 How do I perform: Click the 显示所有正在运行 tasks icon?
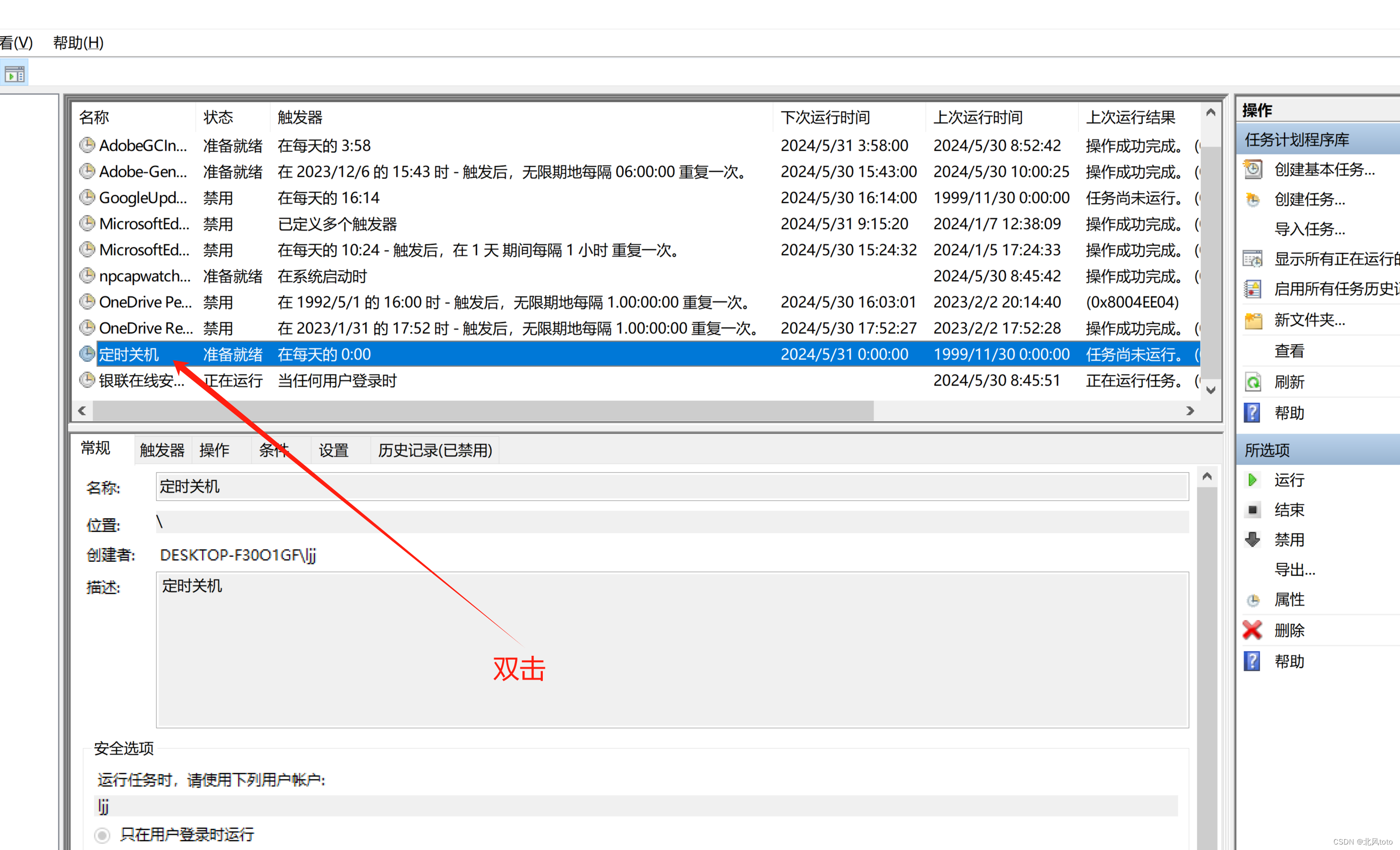(x=1253, y=259)
